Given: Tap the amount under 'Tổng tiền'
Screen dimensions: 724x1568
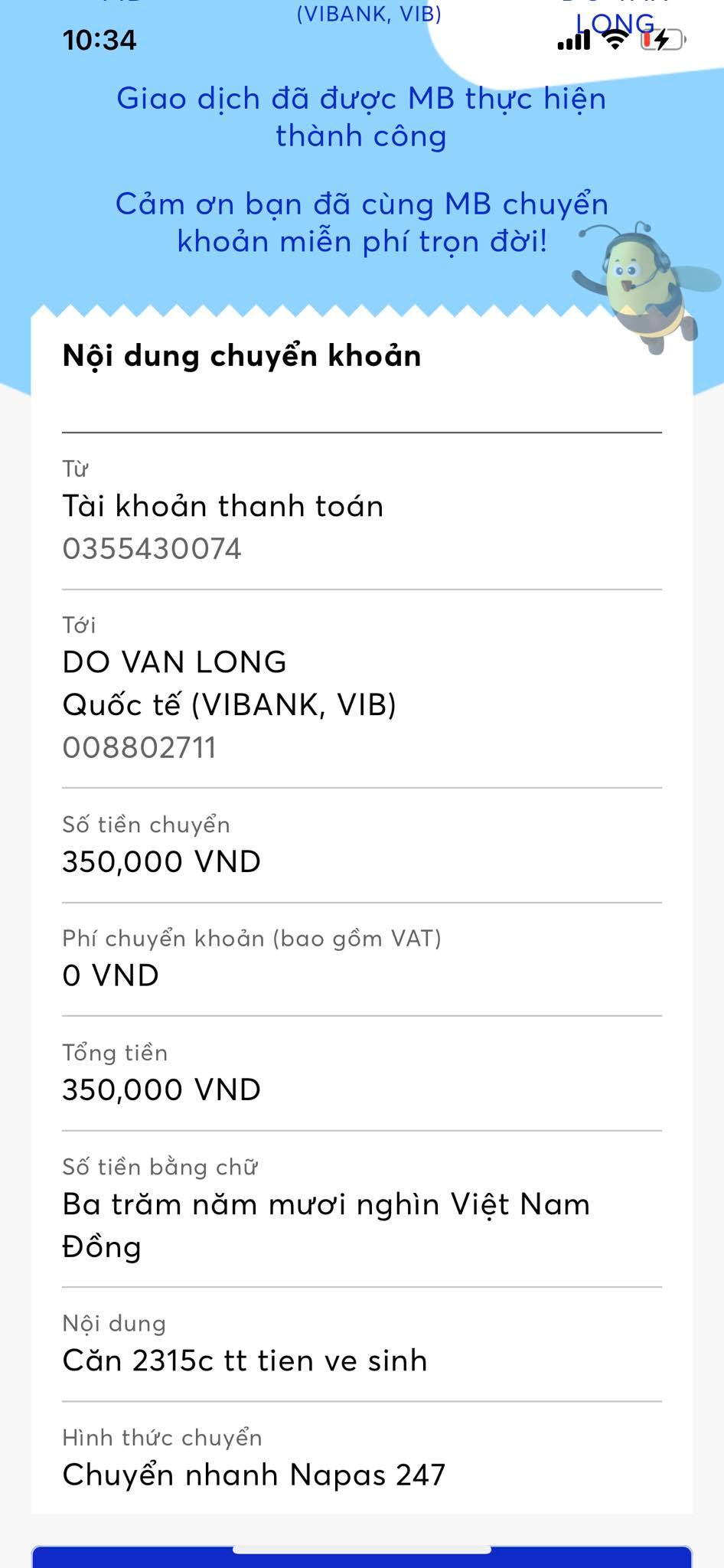Looking at the screenshot, I should pos(161,1089).
